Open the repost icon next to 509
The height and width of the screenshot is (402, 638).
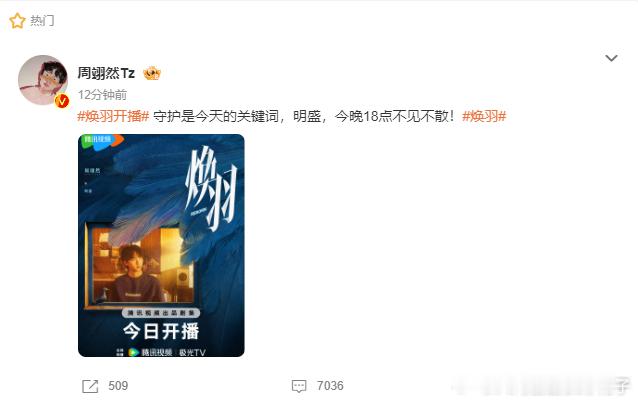(x=90, y=386)
